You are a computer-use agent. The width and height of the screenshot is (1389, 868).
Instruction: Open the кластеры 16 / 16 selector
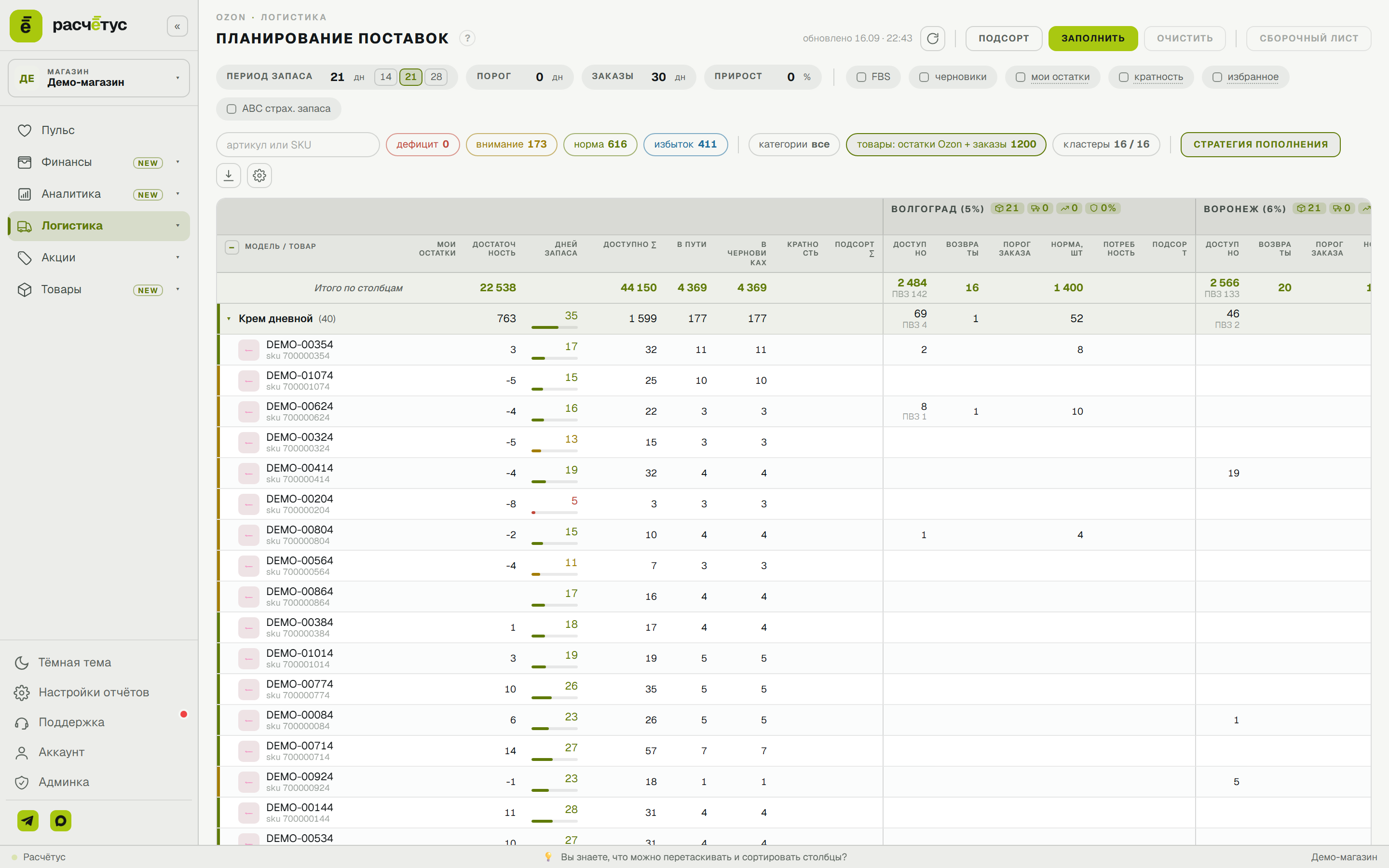1106,145
